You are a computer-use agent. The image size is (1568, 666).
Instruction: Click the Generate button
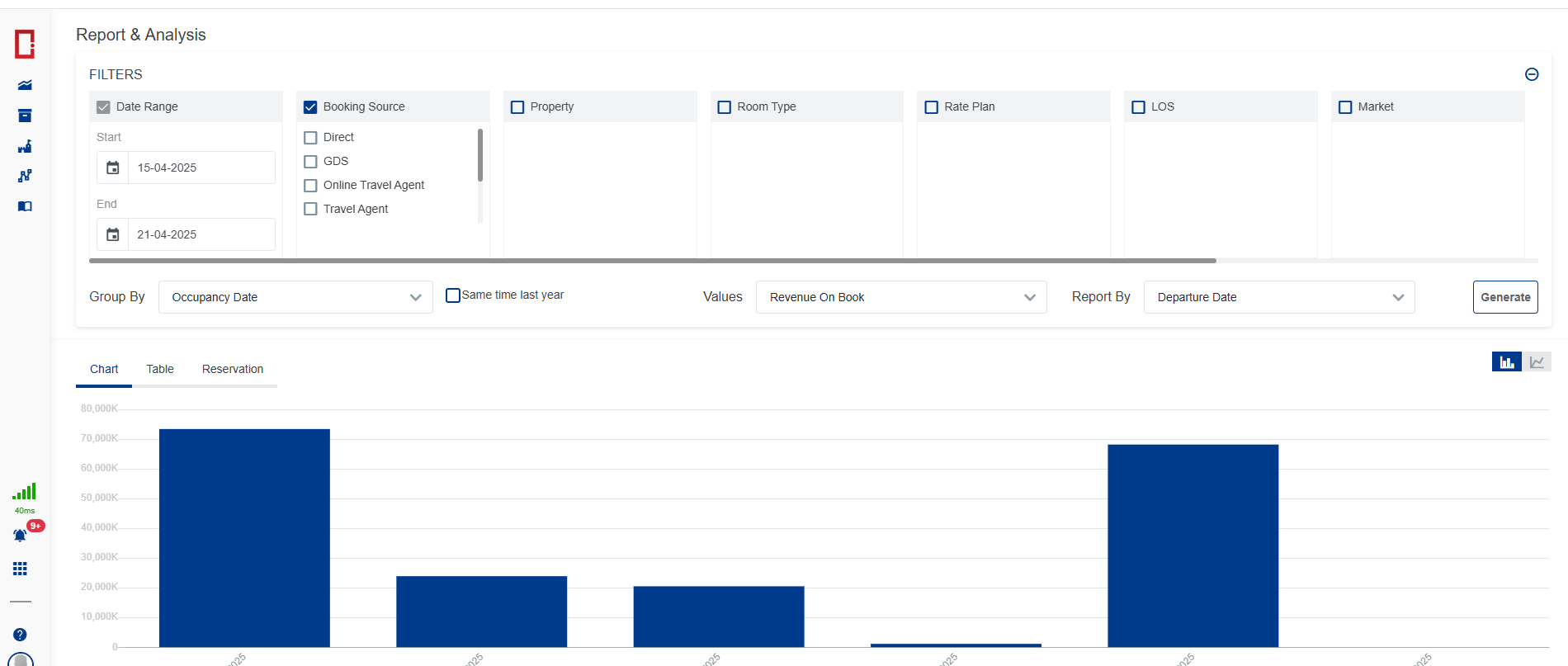click(1504, 297)
